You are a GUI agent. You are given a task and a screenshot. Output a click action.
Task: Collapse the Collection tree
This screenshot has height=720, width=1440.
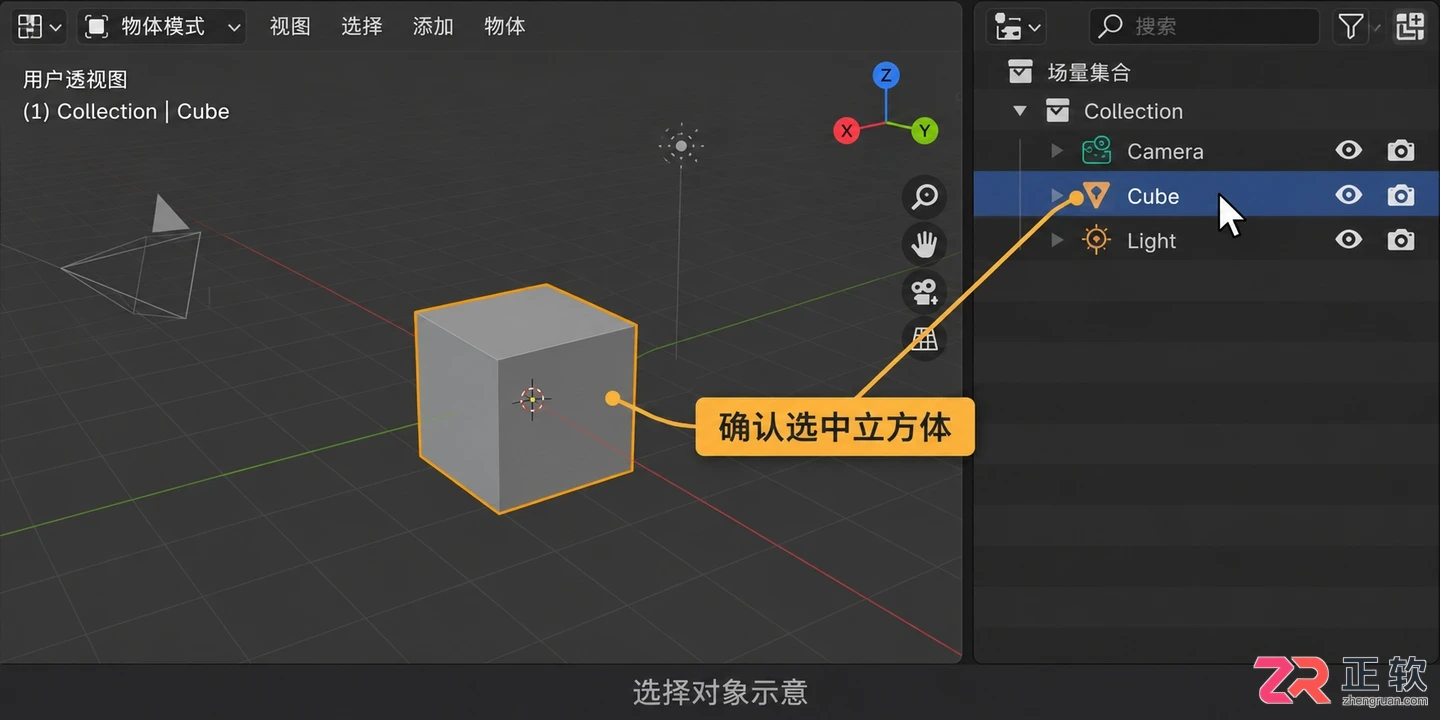click(1020, 111)
